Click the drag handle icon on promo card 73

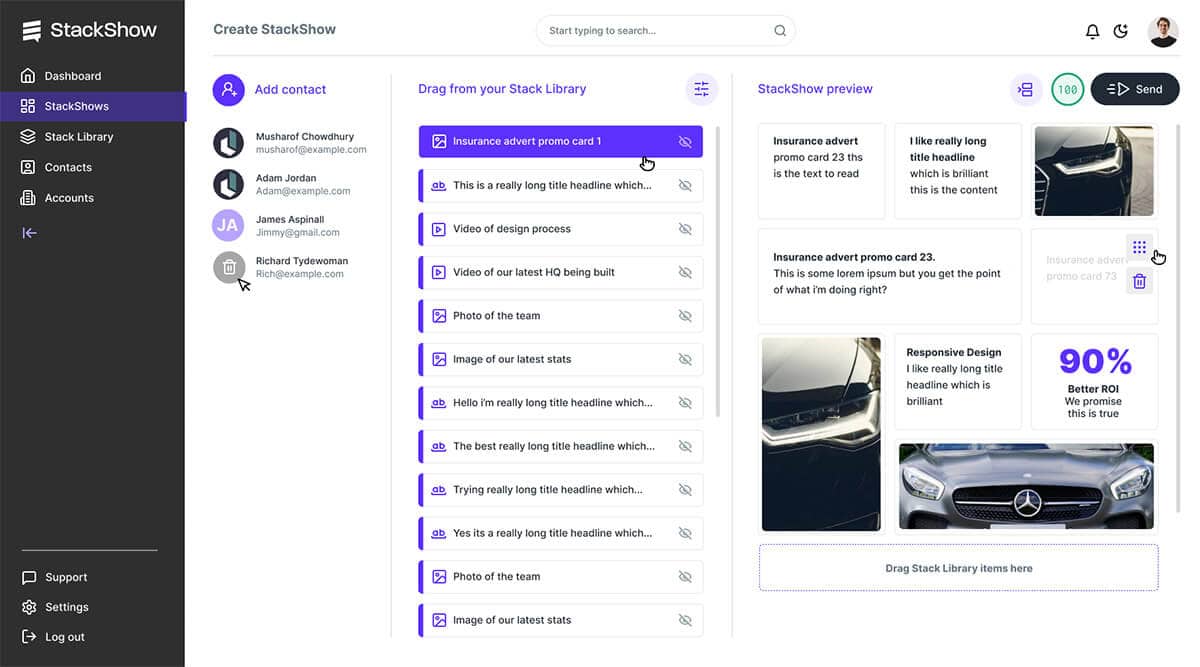pyautogui.click(x=1139, y=248)
